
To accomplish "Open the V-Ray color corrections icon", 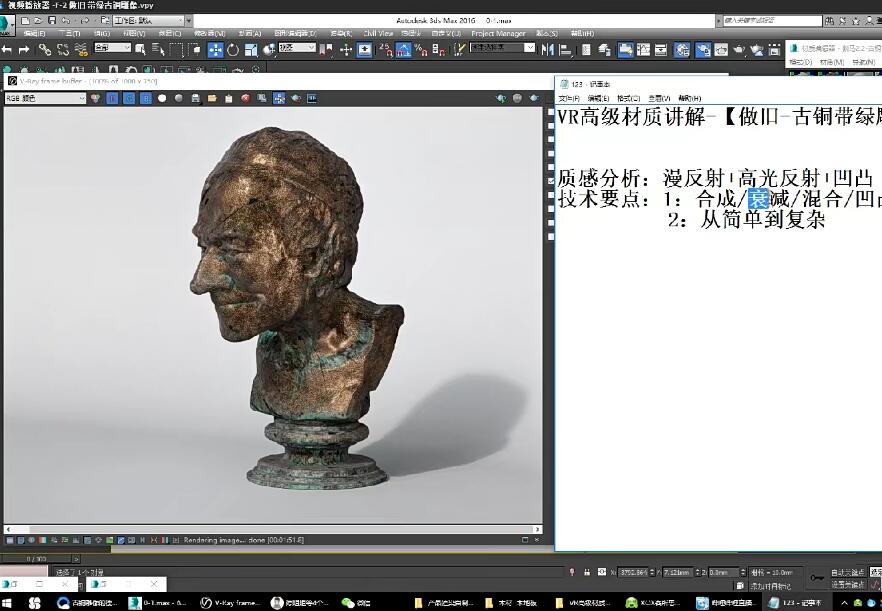I will pos(311,98).
